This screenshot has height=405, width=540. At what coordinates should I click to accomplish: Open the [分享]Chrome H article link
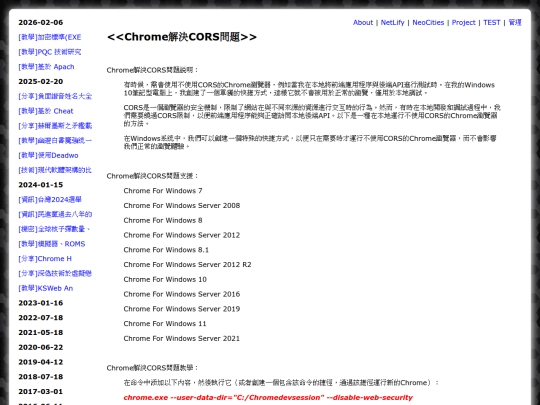click(45, 259)
